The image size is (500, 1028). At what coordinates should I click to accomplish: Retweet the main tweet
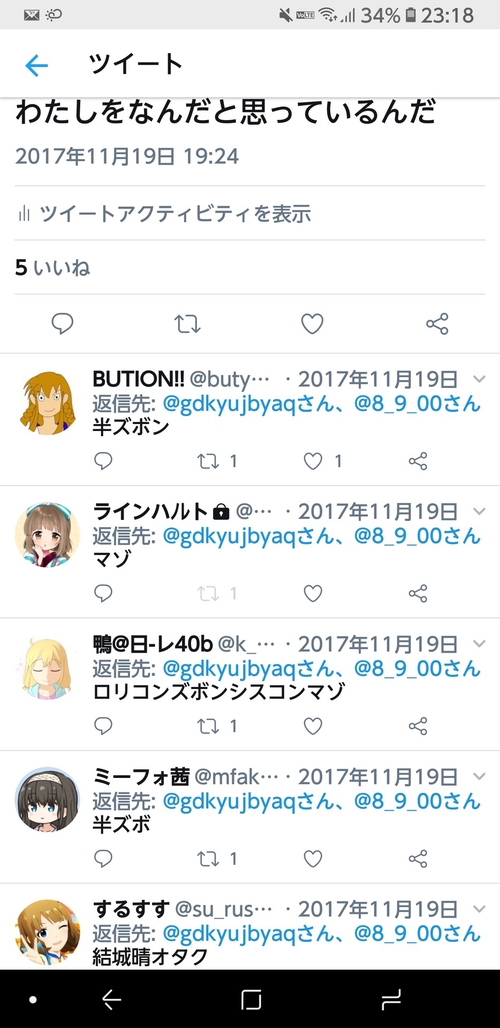187,323
